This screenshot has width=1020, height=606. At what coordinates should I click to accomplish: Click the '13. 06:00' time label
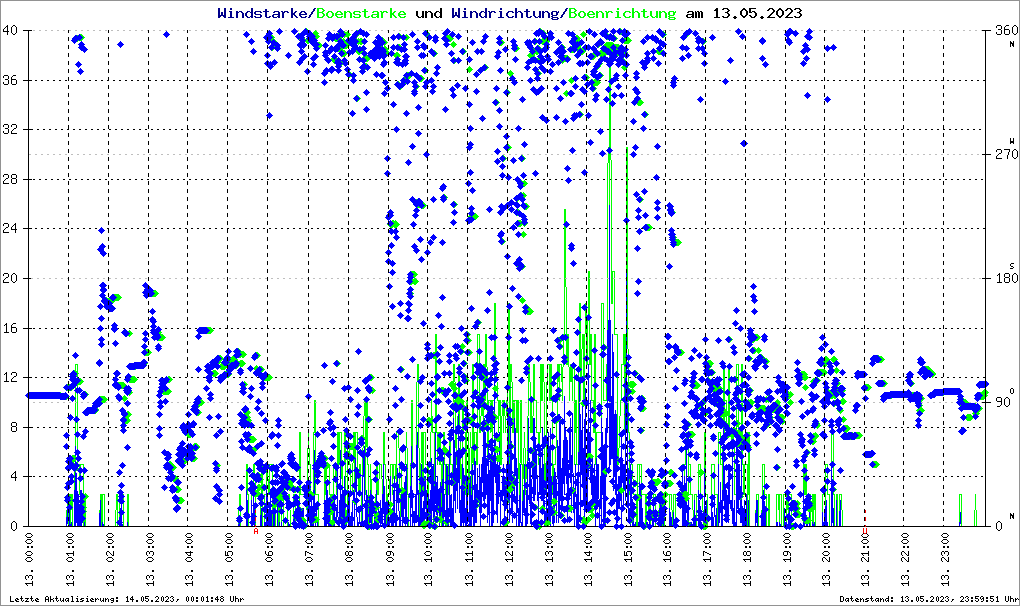[269, 559]
